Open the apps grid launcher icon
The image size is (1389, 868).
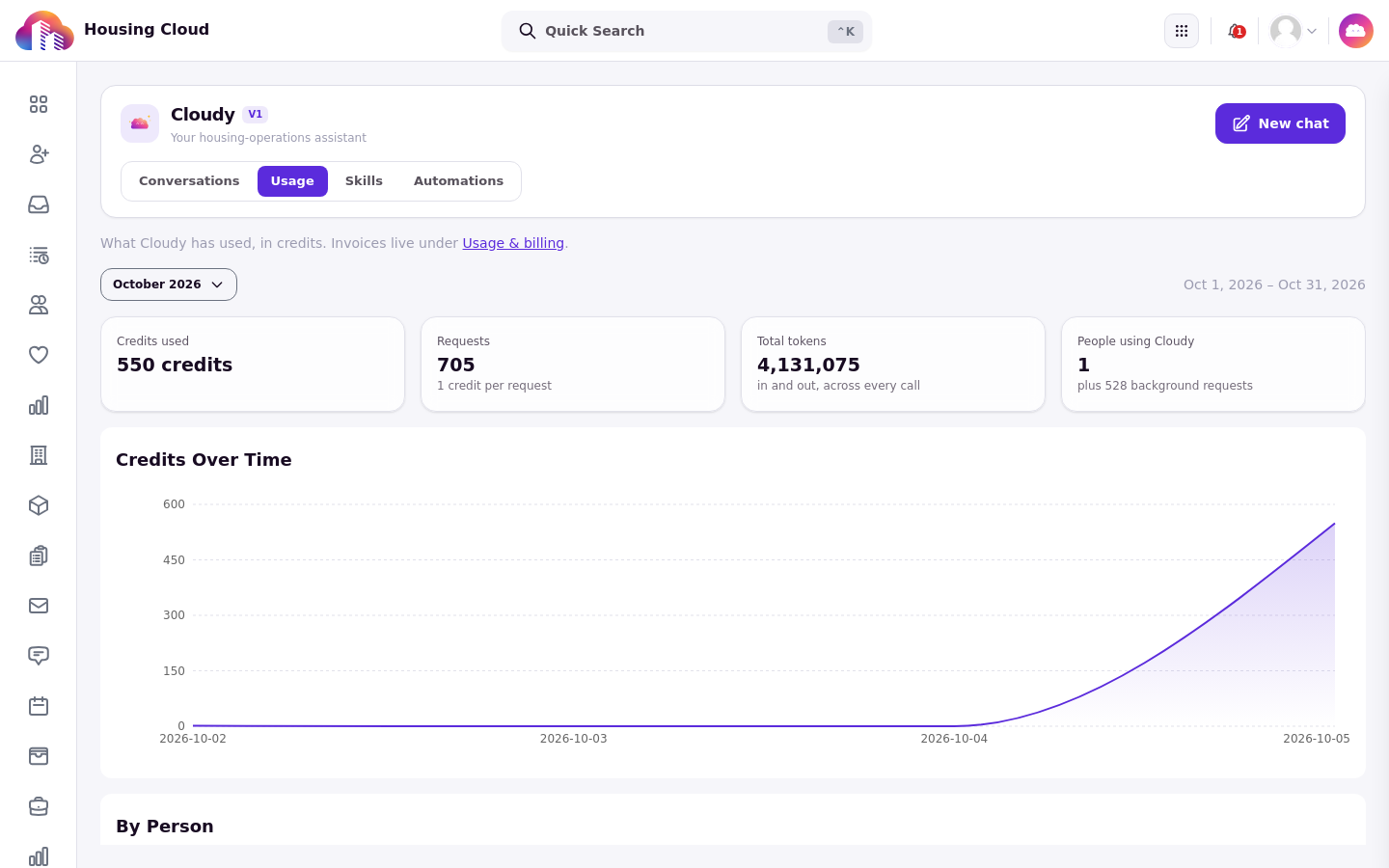coord(1182,31)
